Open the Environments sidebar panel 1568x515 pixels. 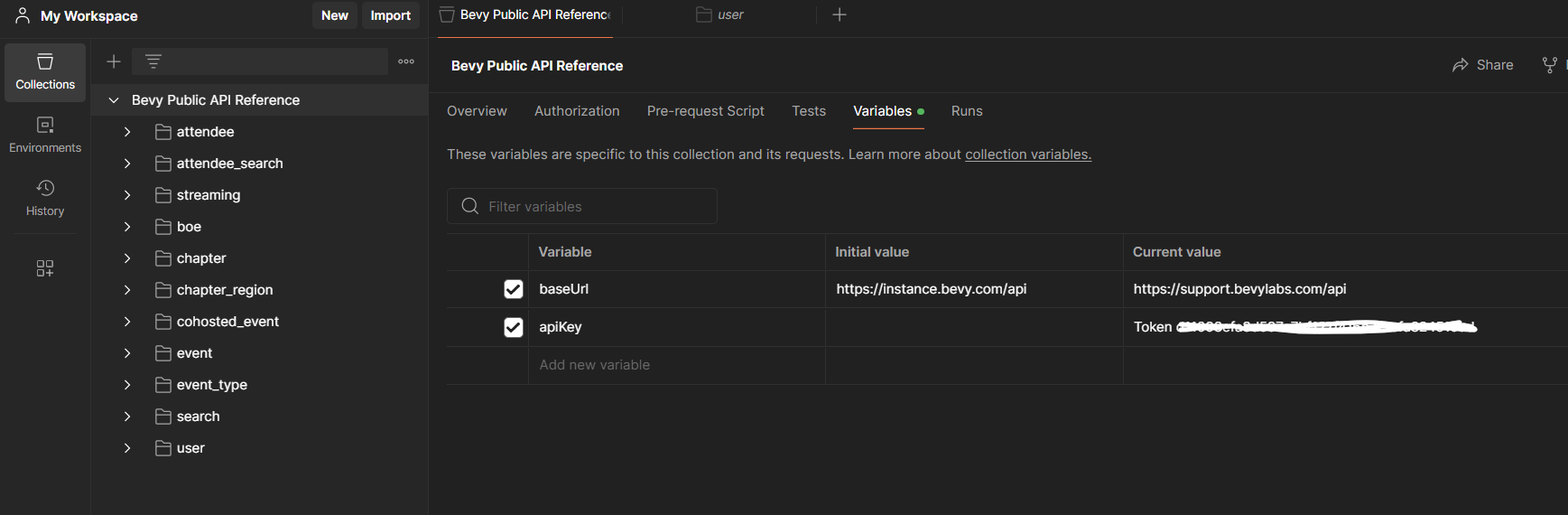[45, 135]
